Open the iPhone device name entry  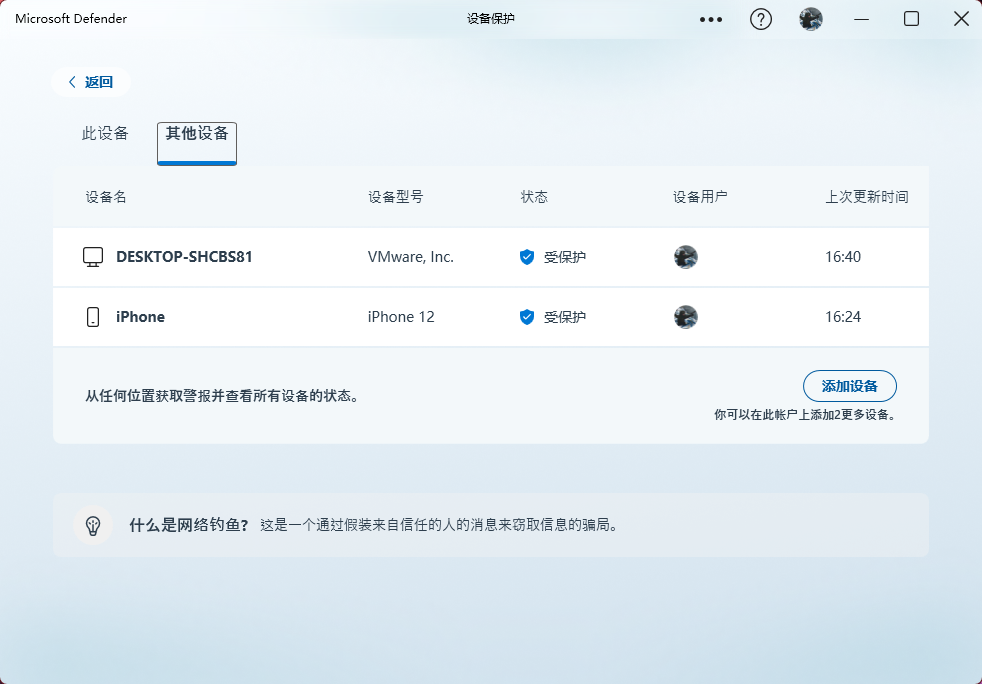coord(140,317)
